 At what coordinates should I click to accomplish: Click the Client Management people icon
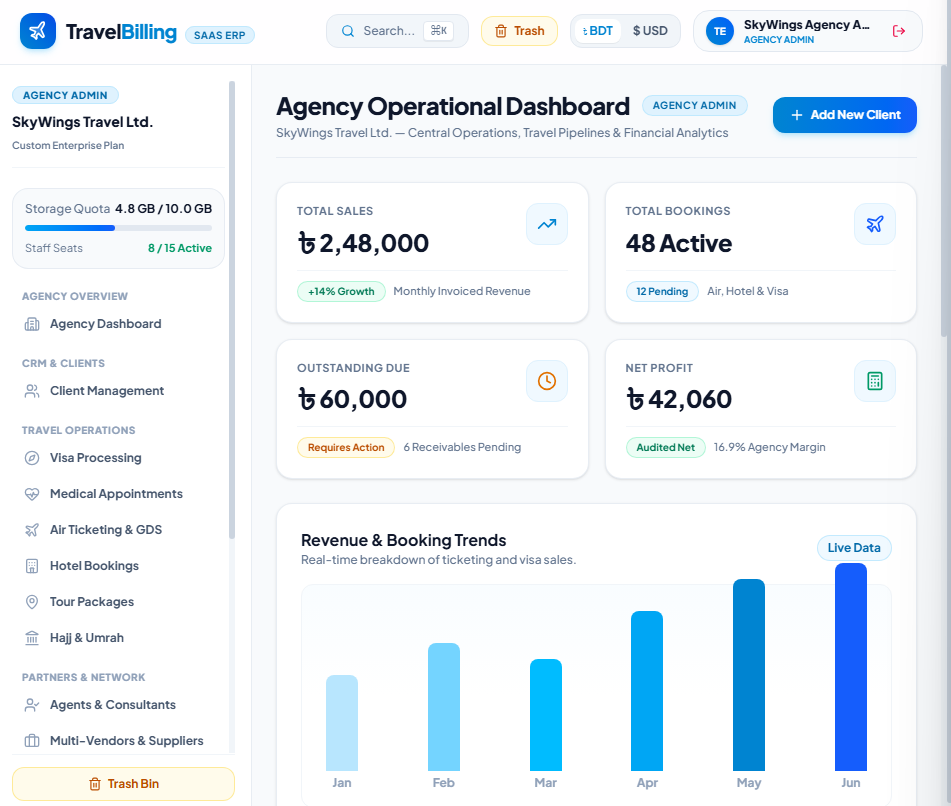coord(32,391)
